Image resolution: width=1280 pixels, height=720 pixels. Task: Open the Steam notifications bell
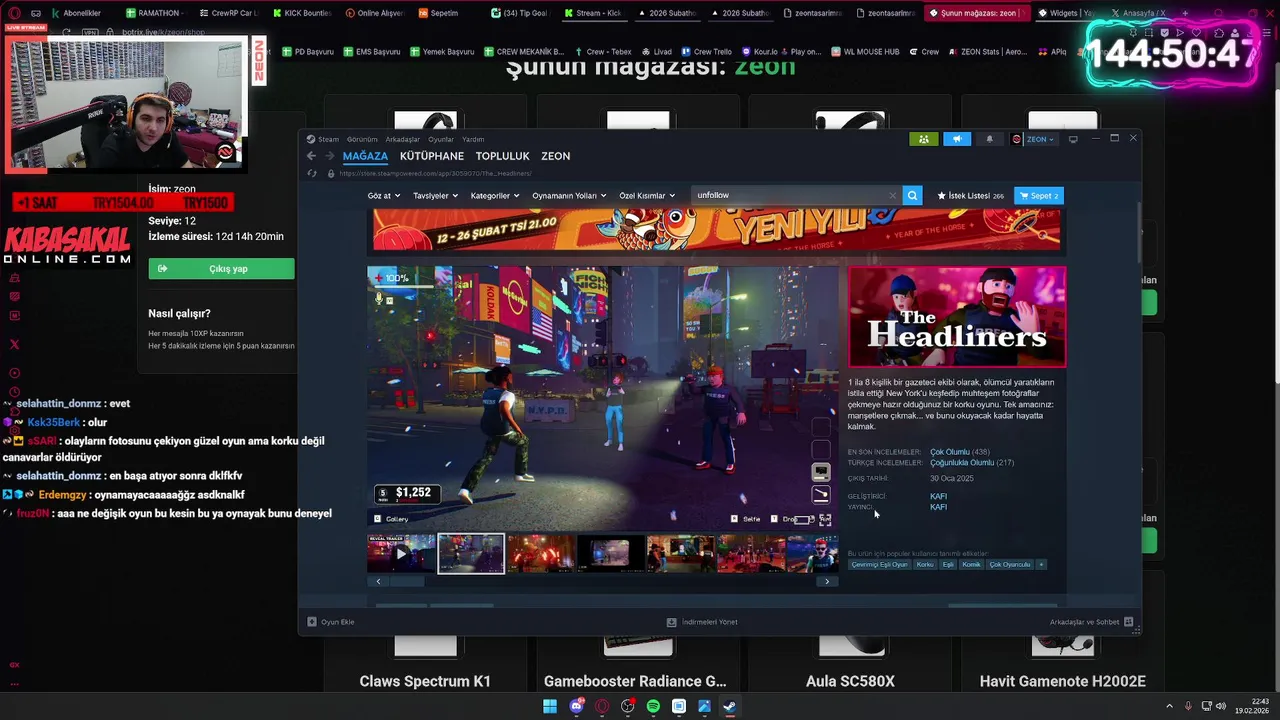tap(989, 139)
